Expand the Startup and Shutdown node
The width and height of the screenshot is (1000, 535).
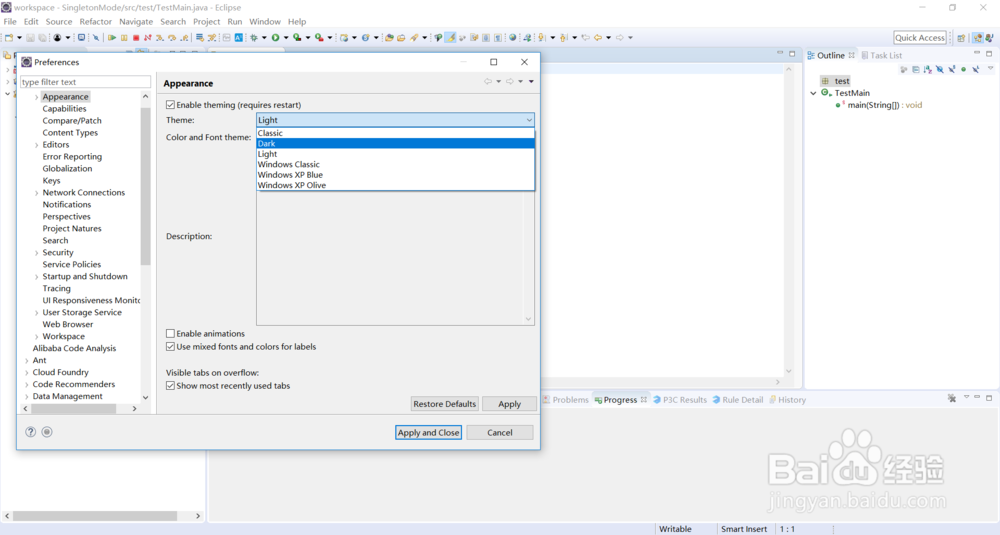pos(36,277)
